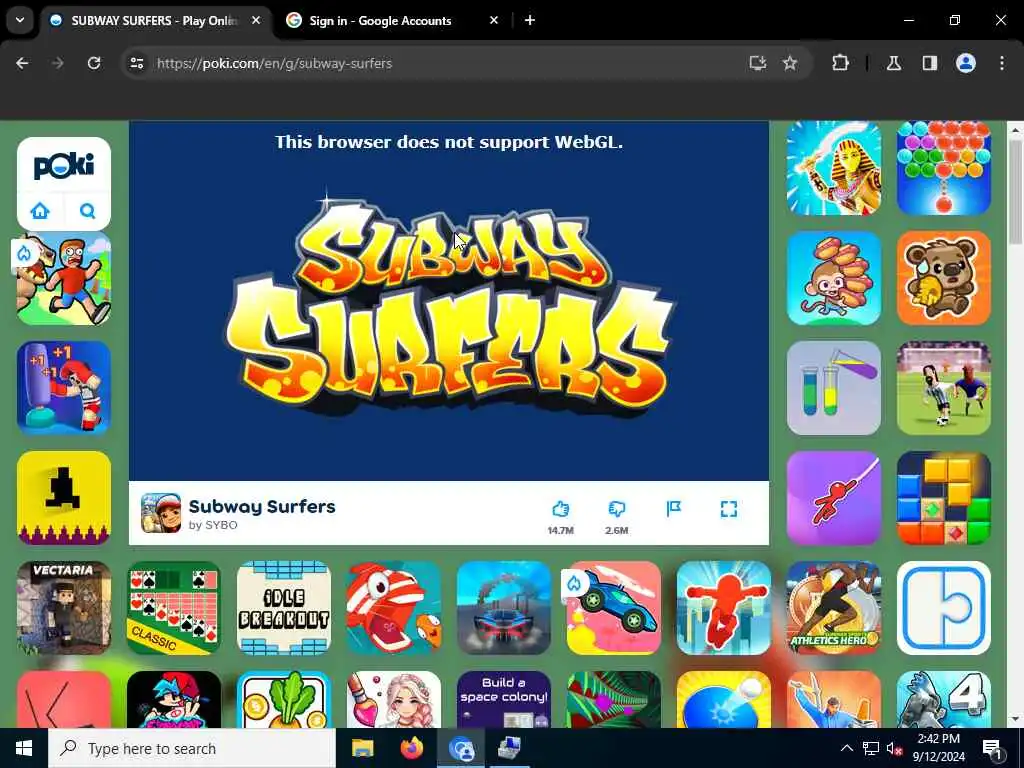Switch to SUBWAY SURFERS tab
Viewport: 1024px width, 768px height.
(155, 21)
